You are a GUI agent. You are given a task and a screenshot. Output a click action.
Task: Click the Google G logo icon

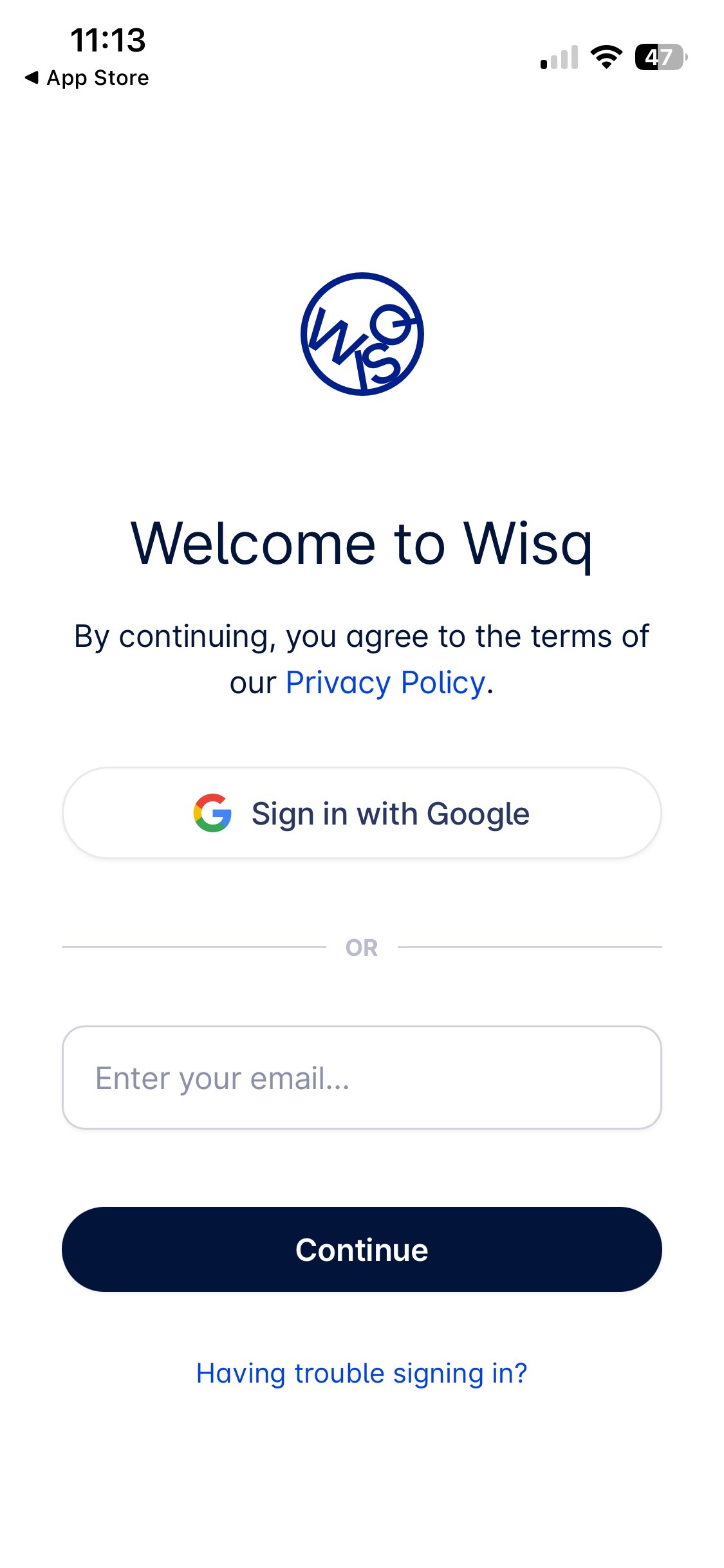(x=212, y=813)
